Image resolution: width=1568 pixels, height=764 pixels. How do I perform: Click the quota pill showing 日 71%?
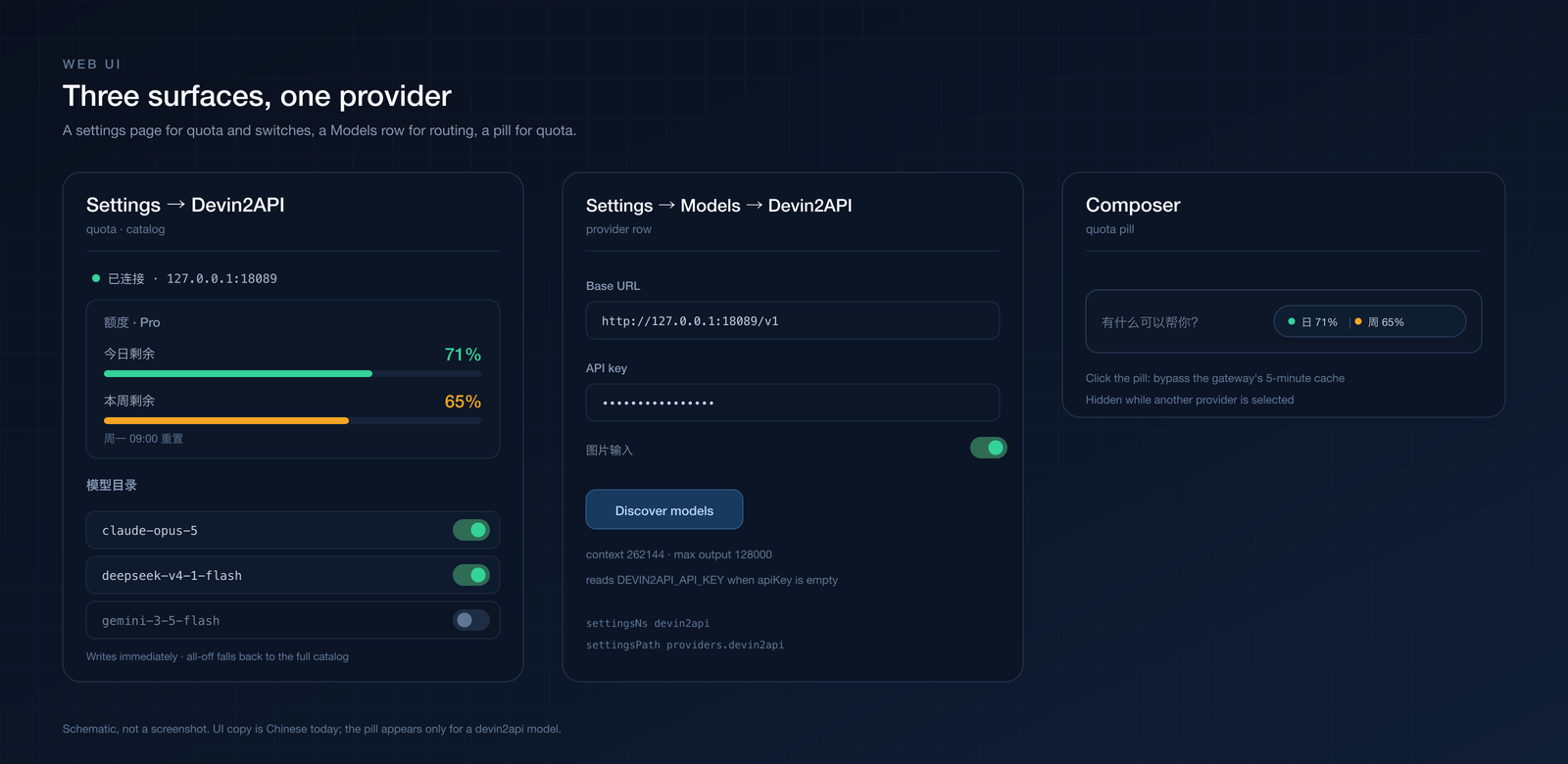(x=1370, y=321)
